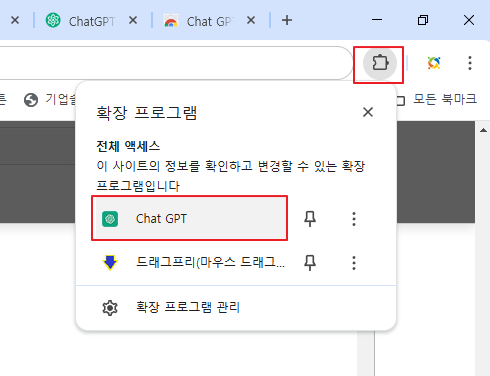Close the Chrome window
Viewport: 490px width, 376px height.
point(469,20)
